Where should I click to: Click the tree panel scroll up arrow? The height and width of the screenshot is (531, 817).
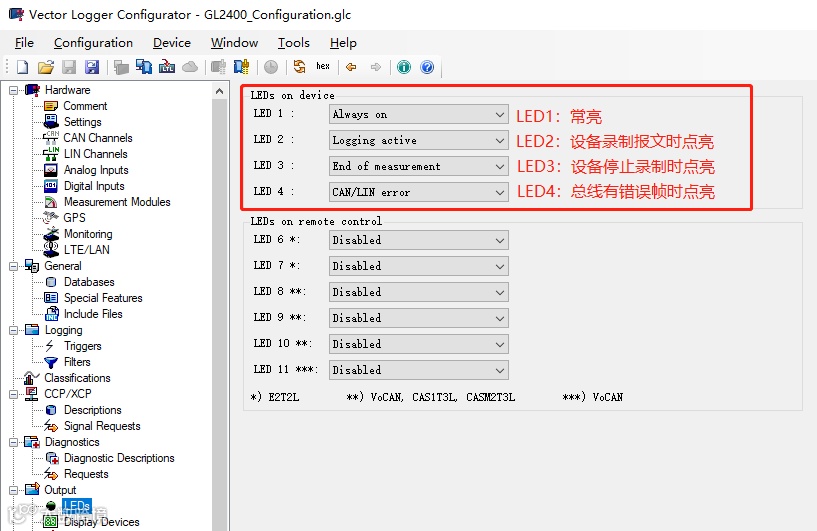click(220, 91)
